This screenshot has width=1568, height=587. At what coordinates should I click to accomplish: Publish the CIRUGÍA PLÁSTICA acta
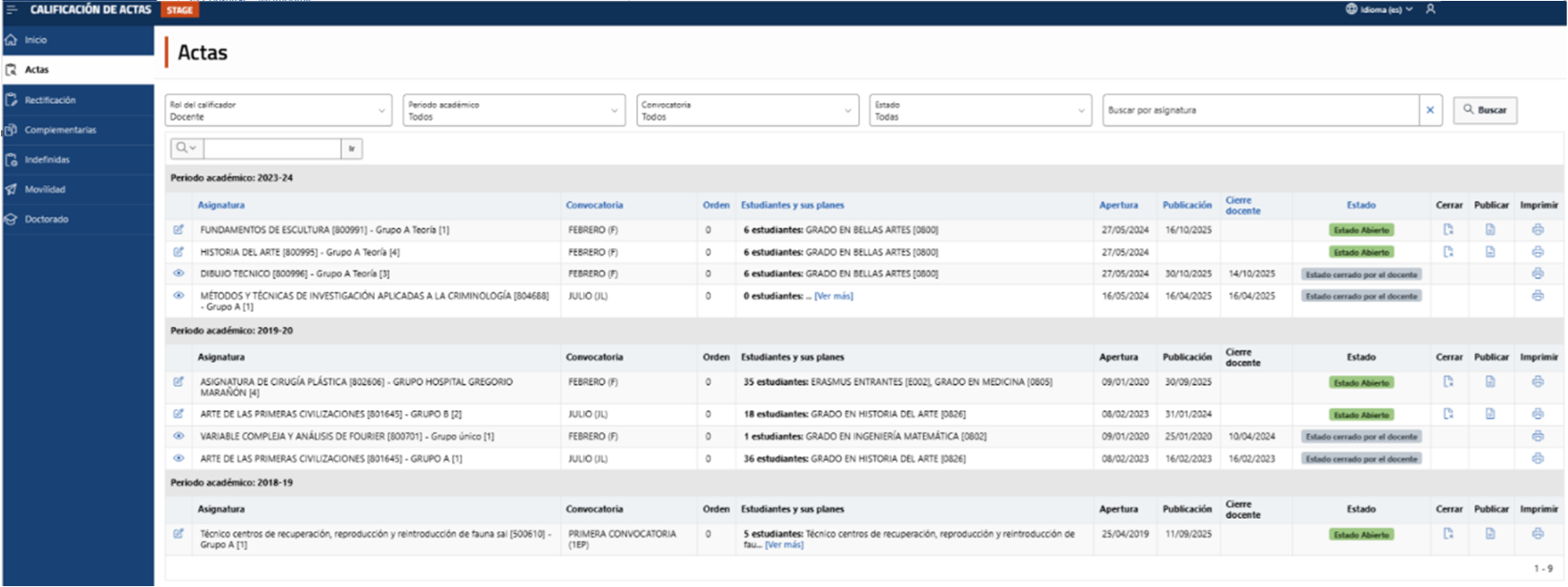coord(1490,382)
